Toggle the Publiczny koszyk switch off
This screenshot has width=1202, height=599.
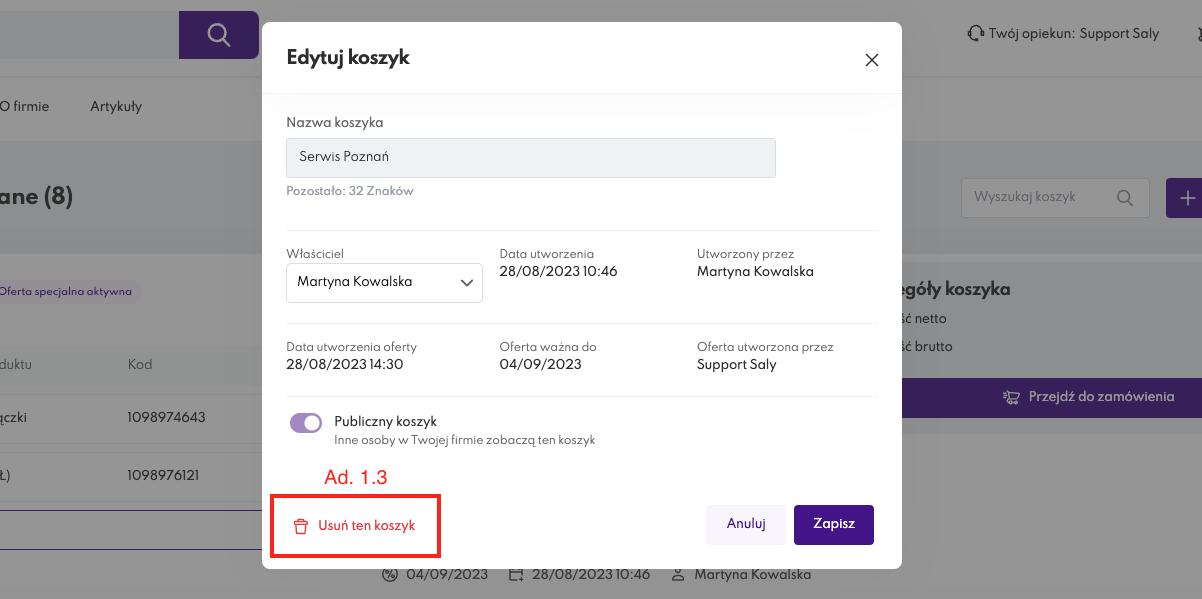coord(306,423)
